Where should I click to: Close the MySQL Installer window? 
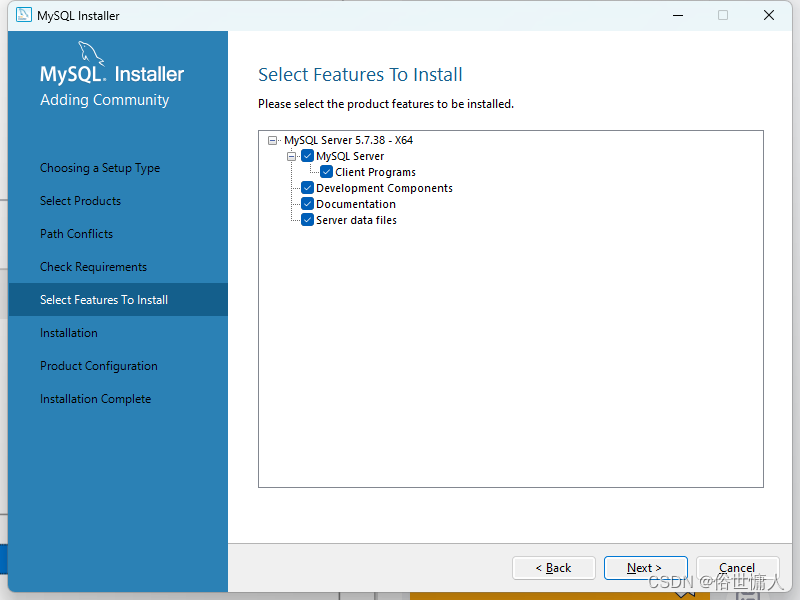769,15
